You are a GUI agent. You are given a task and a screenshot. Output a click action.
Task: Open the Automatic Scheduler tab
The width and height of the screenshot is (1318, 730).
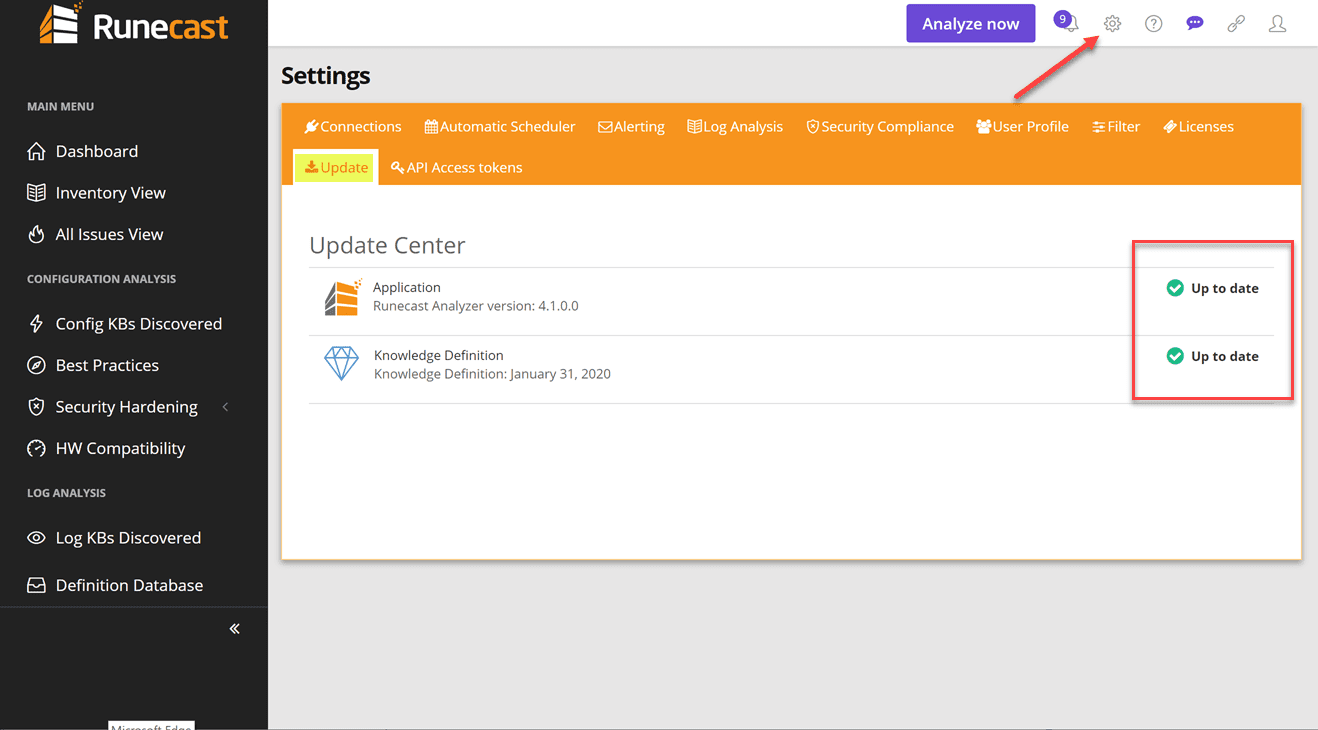pyautogui.click(x=500, y=127)
